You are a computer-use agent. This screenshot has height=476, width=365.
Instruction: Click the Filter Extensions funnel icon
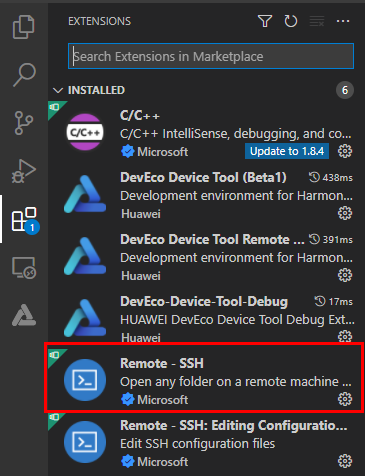[x=265, y=21]
